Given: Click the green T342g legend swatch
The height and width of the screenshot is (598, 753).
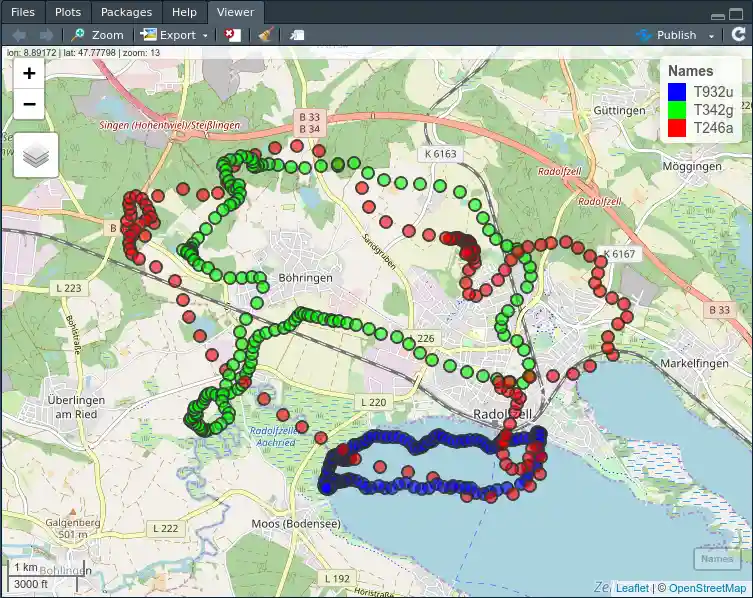Looking at the screenshot, I should click(676, 110).
